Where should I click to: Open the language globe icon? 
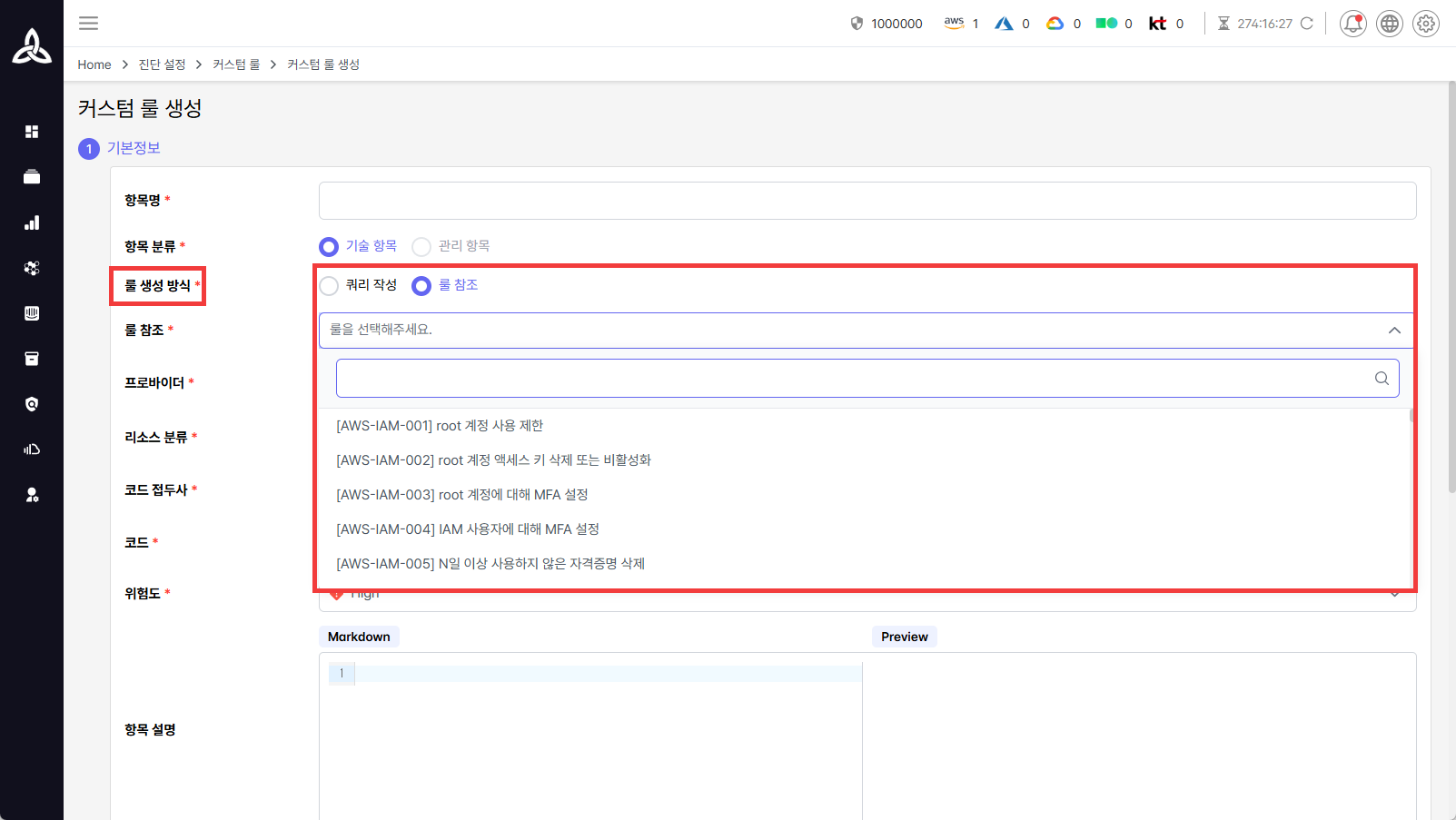pos(1389,24)
